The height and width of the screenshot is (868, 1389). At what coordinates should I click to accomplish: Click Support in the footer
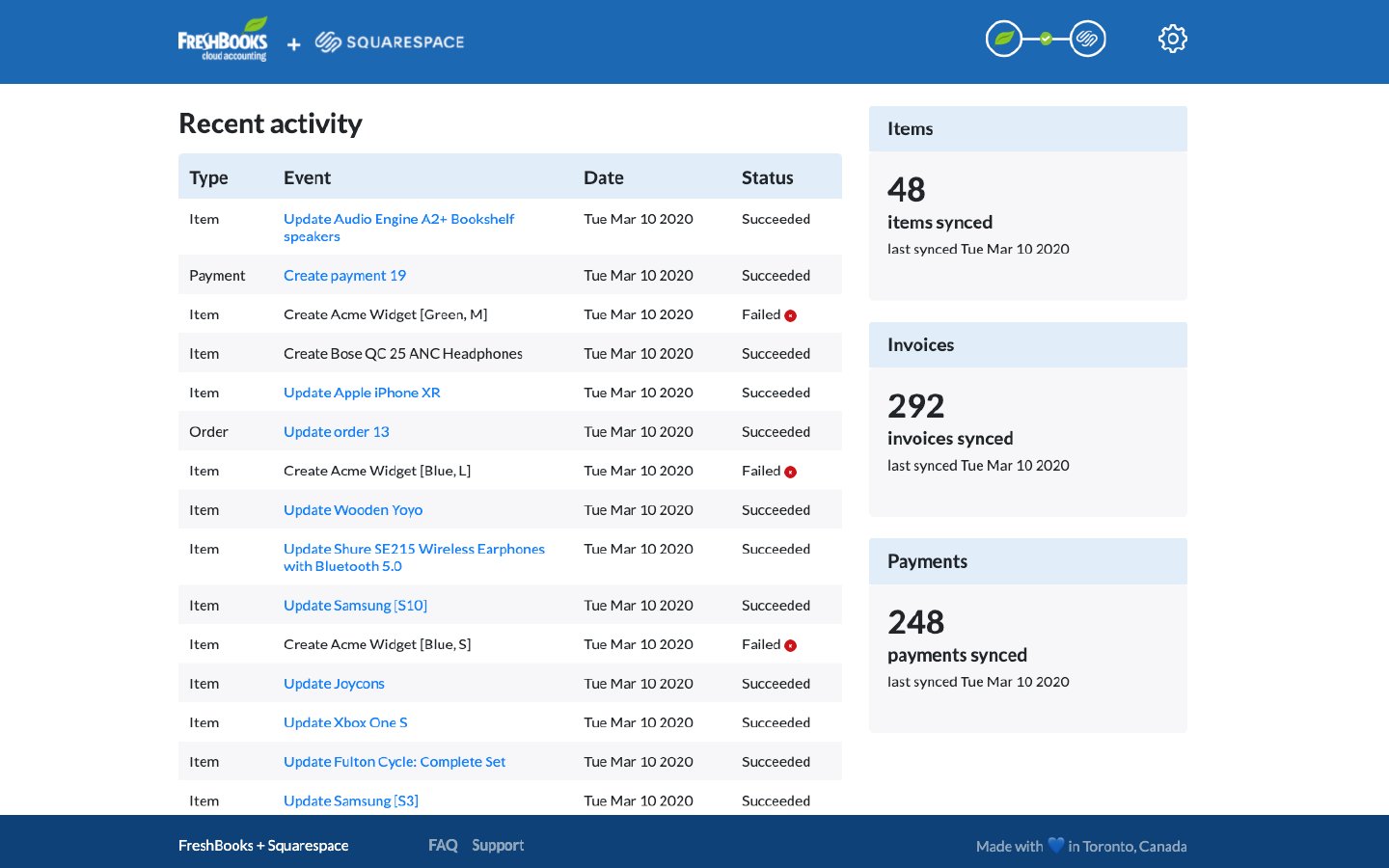click(498, 845)
